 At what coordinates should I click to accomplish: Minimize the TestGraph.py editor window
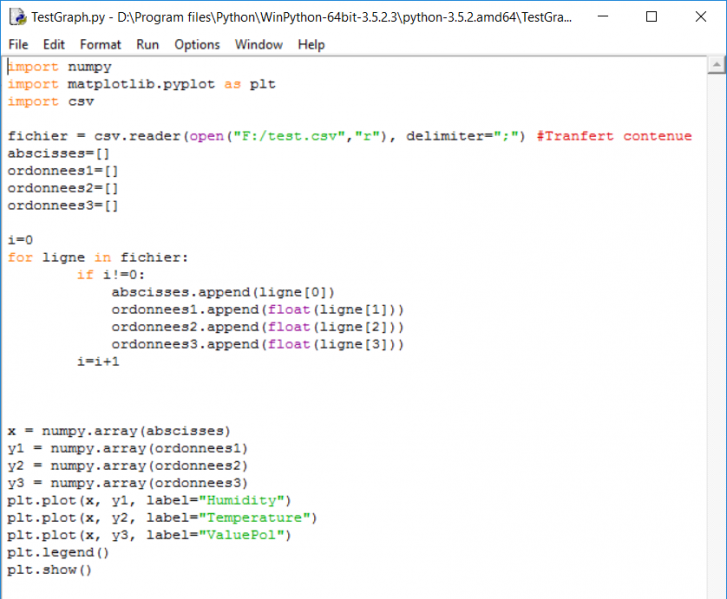pos(607,17)
